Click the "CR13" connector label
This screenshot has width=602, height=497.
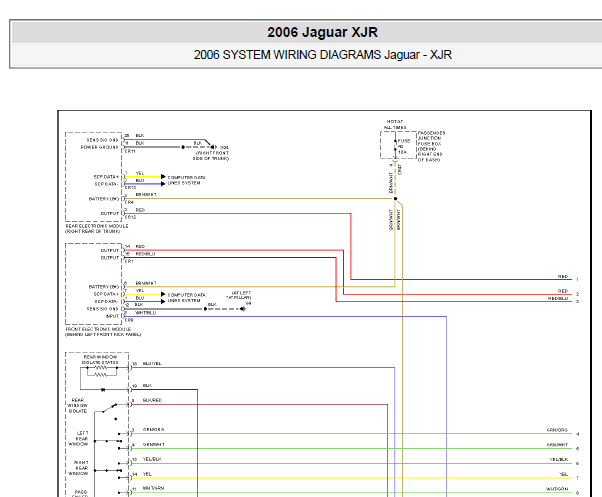pos(131,188)
